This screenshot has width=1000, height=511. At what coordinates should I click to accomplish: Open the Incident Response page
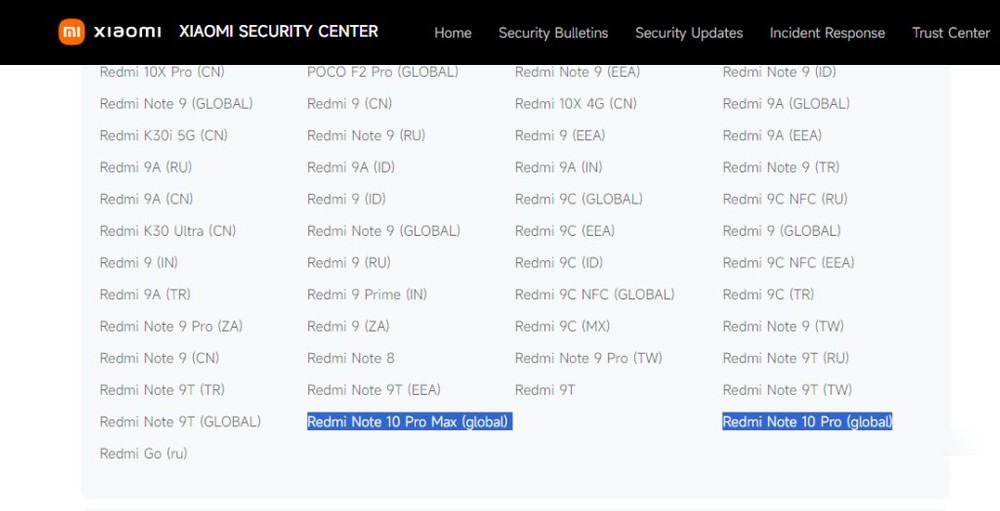click(x=827, y=33)
